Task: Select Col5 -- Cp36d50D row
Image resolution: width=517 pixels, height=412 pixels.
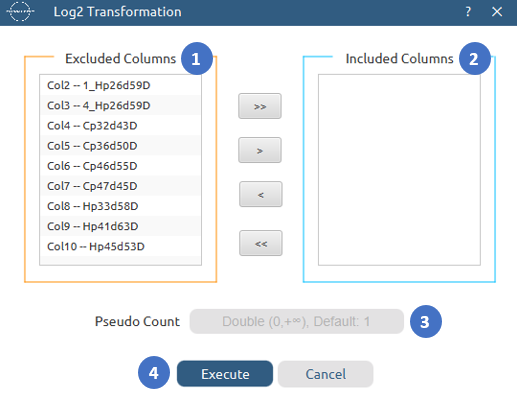Action: (x=120, y=146)
